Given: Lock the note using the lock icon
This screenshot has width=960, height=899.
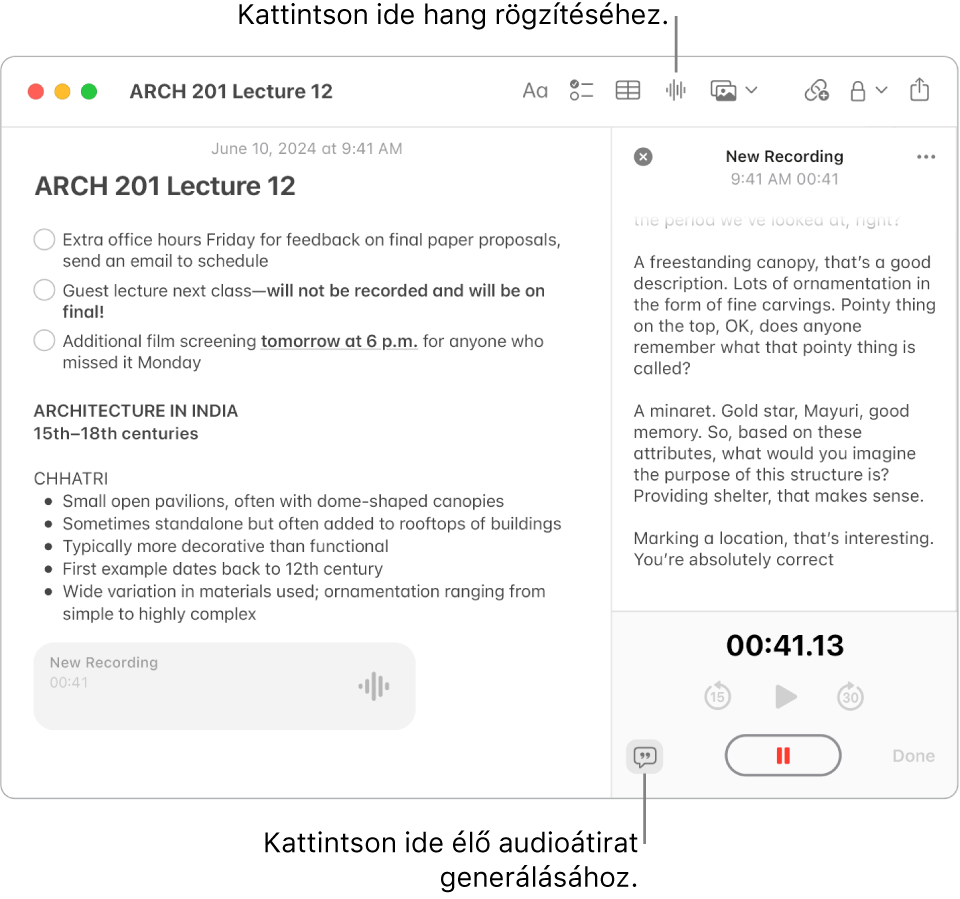Looking at the screenshot, I should click(x=857, y=90).
